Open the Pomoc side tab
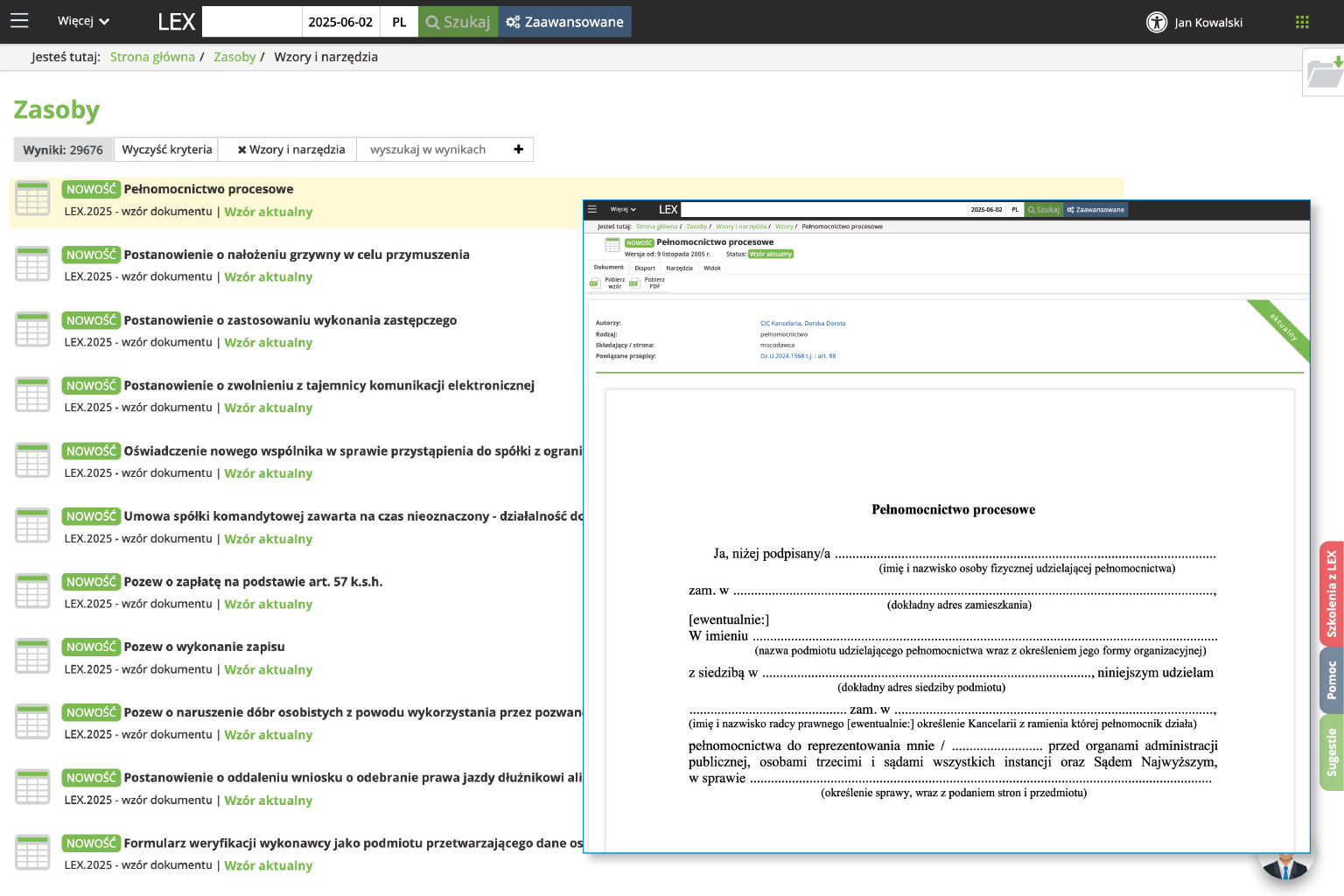1344x896 pixels. tap(1331, 680)
